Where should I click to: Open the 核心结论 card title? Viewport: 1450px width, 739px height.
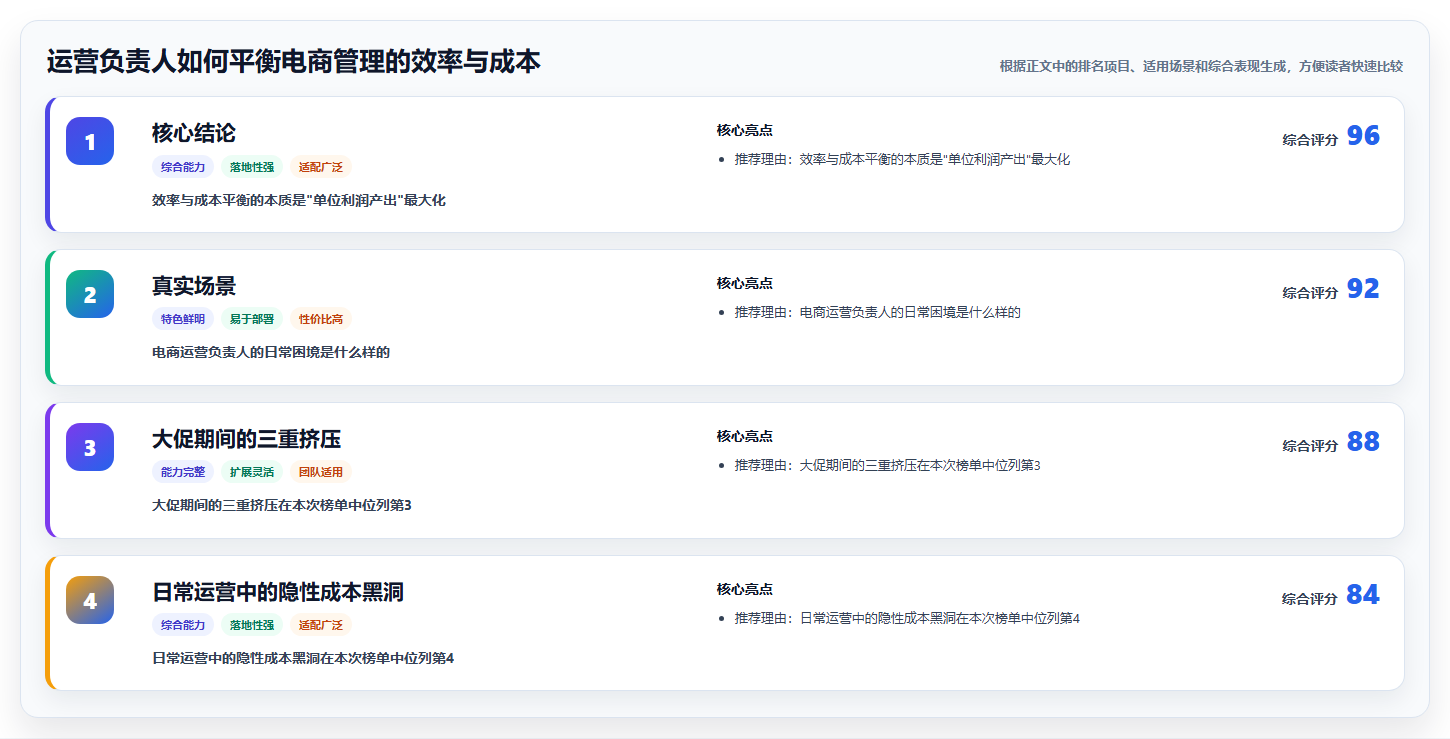[194, 133]
